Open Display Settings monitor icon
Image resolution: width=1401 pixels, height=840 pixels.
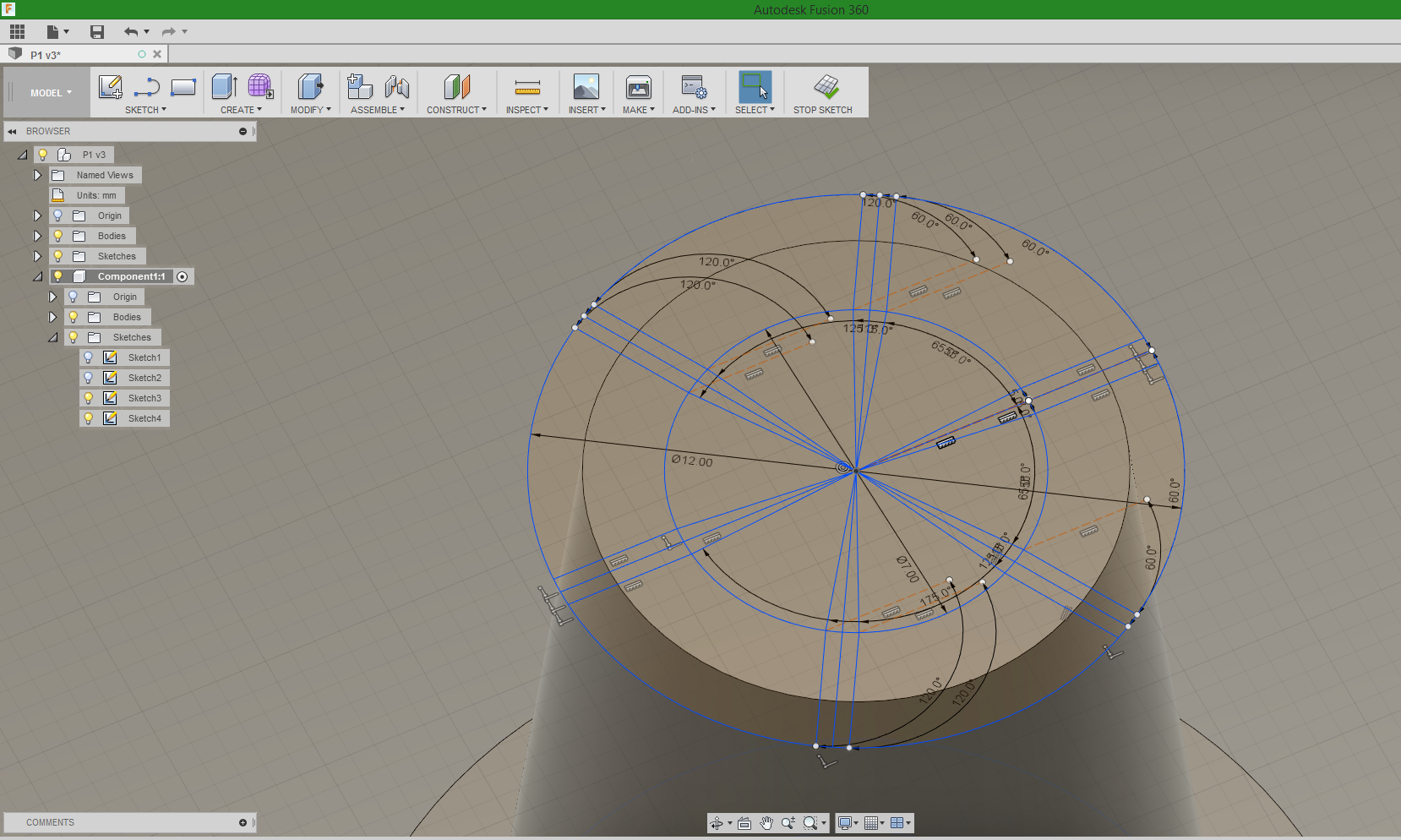pos(844,823)
